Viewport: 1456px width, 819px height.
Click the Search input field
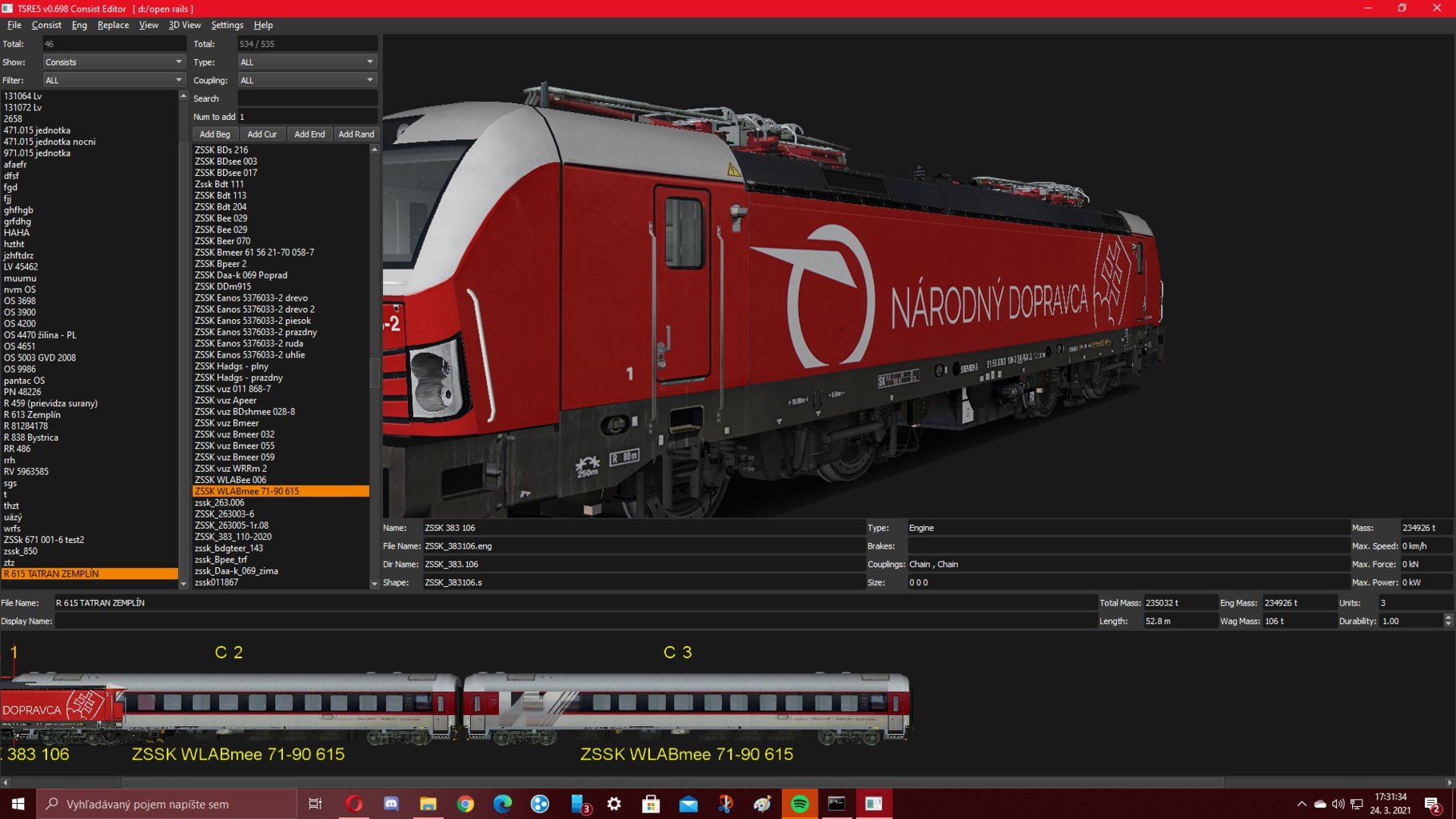307,98
